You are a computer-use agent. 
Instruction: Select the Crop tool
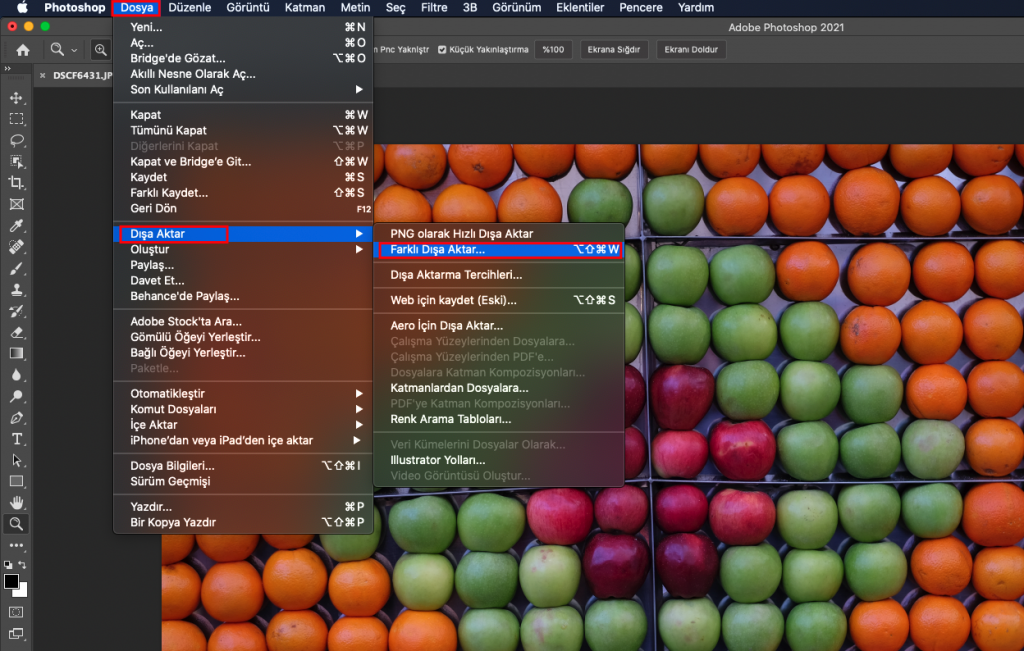click(16, 183)
